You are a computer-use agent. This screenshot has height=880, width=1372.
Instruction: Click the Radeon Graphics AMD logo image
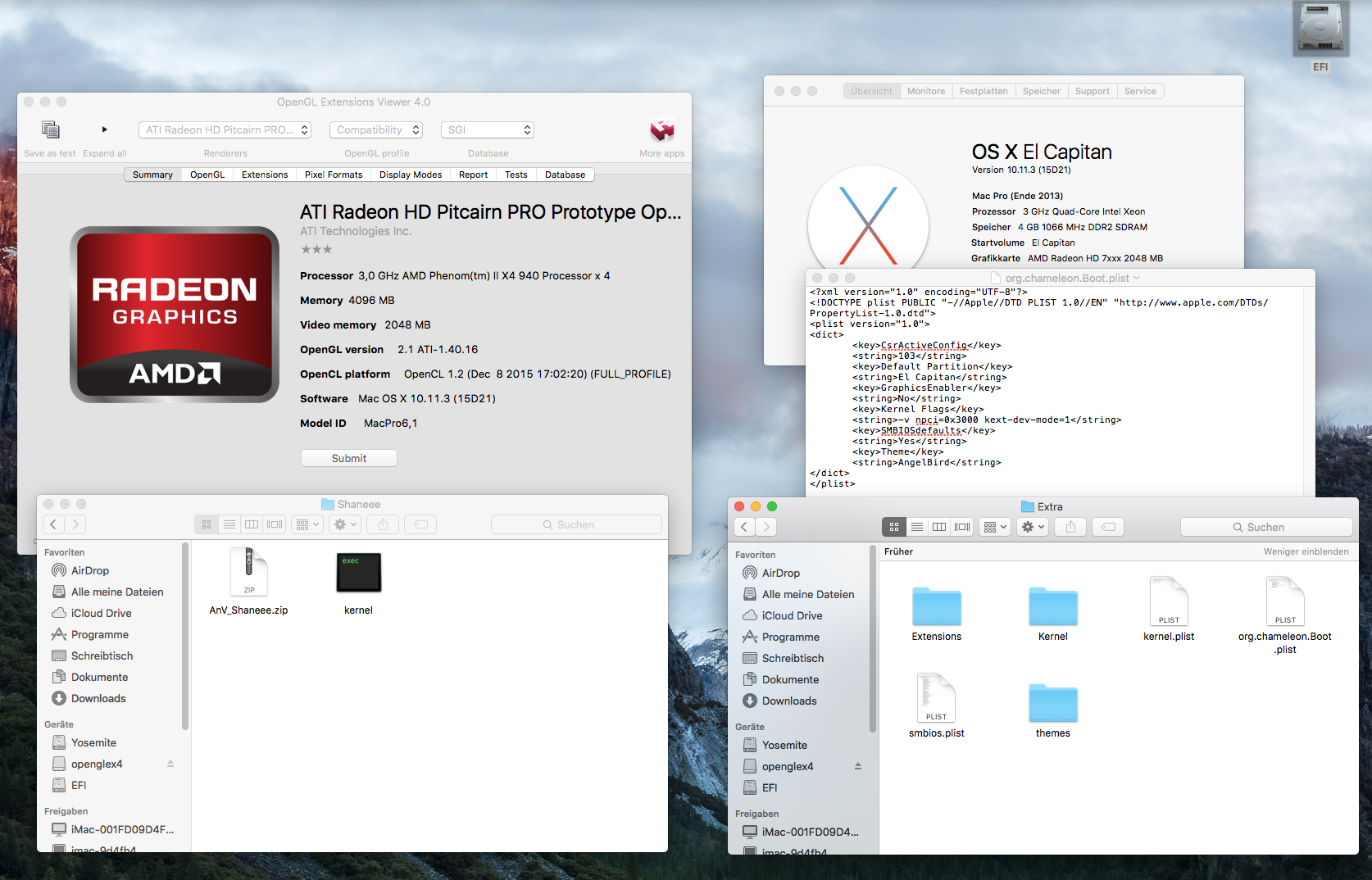click(x=175, y=315)
